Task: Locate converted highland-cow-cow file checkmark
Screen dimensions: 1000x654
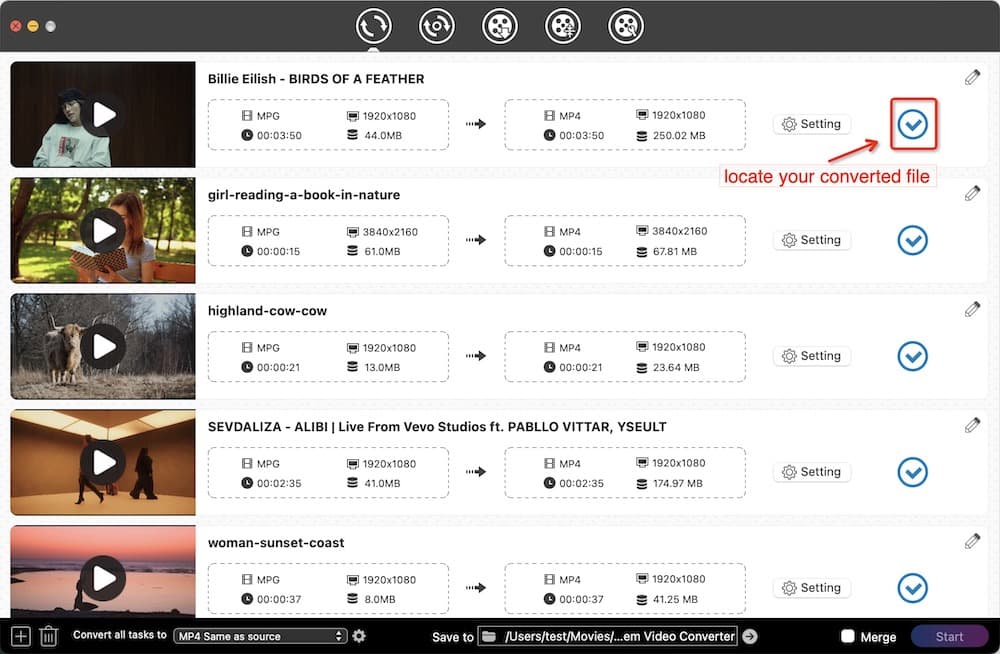Action: coord(913,356)
